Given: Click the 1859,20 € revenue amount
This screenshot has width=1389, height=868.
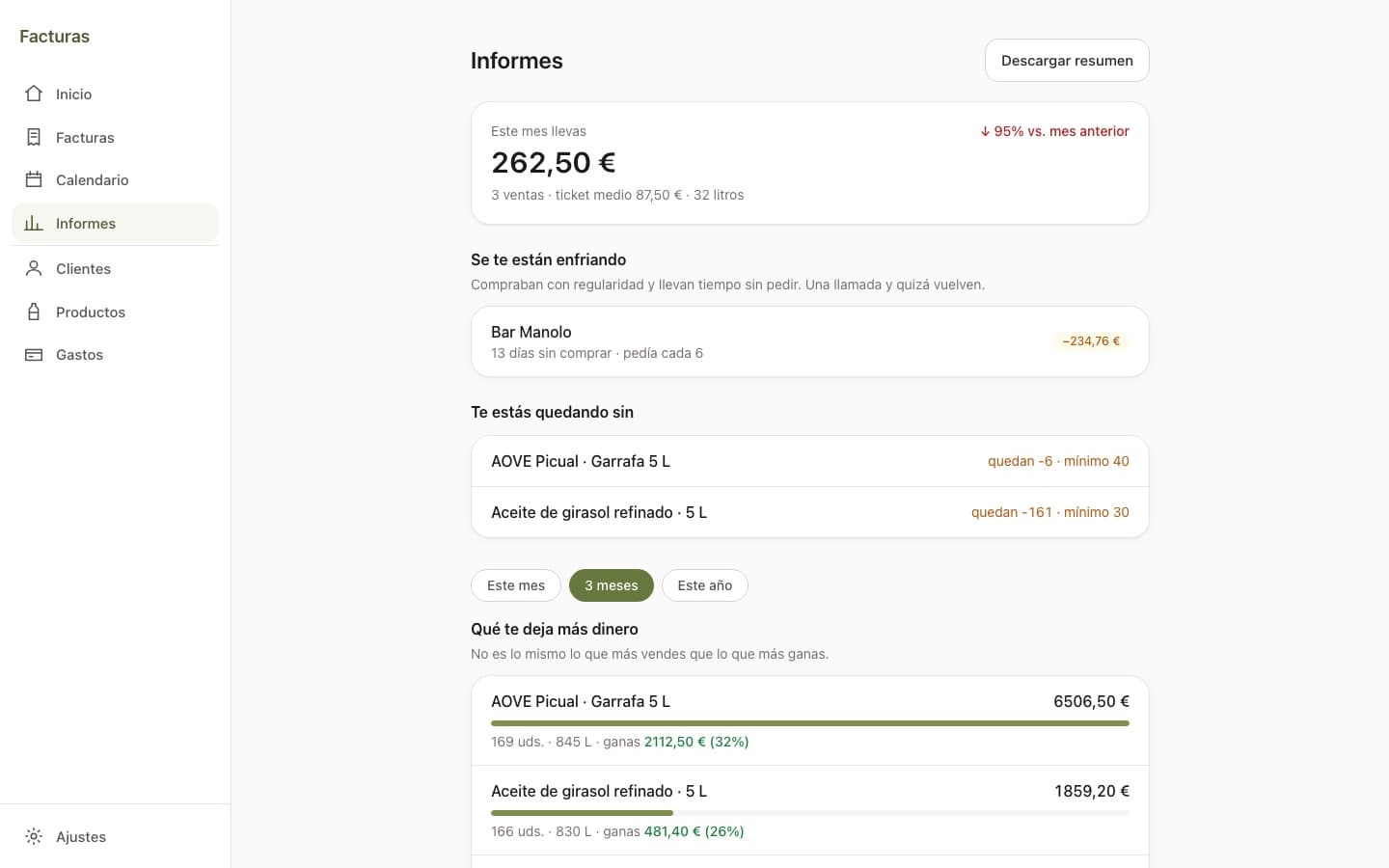Looking at the screenshot, I should [1092, 791].
